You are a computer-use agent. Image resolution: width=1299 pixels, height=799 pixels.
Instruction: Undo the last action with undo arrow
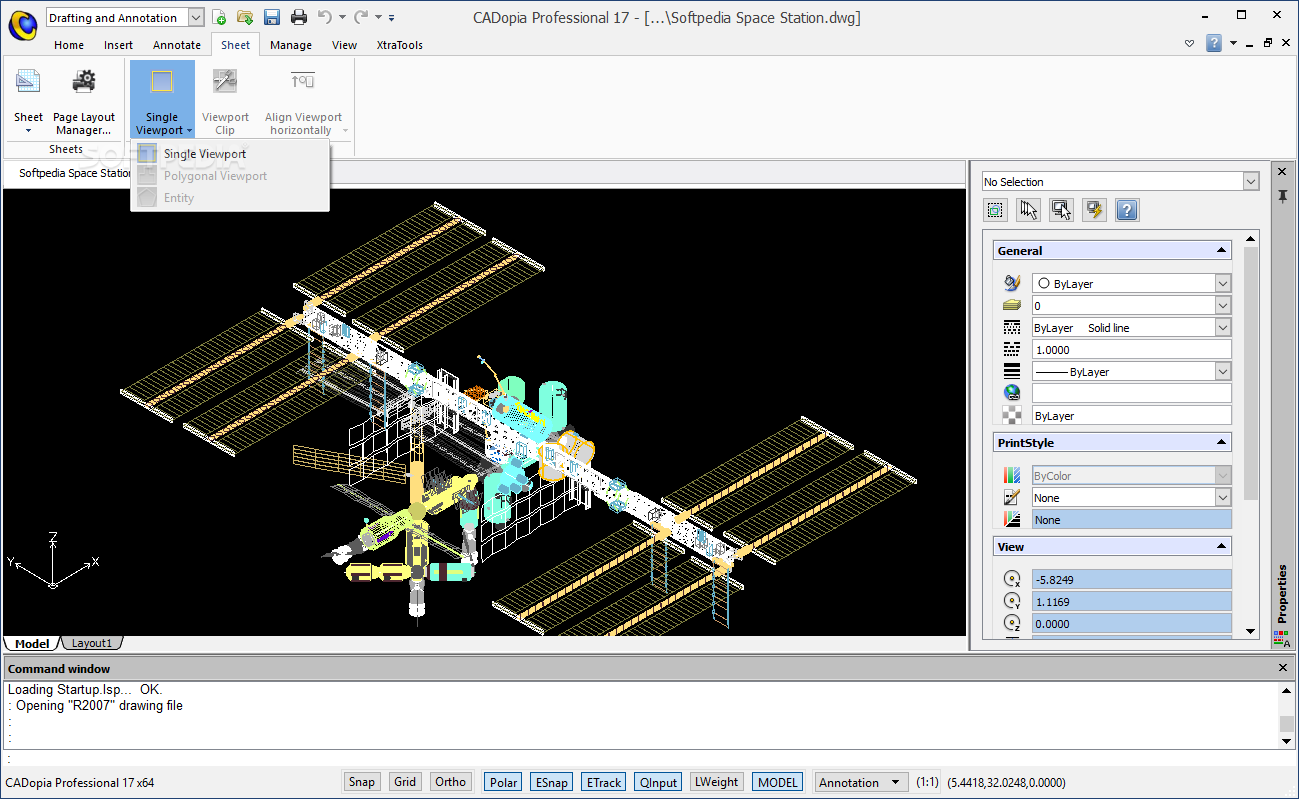pos(325,17)
